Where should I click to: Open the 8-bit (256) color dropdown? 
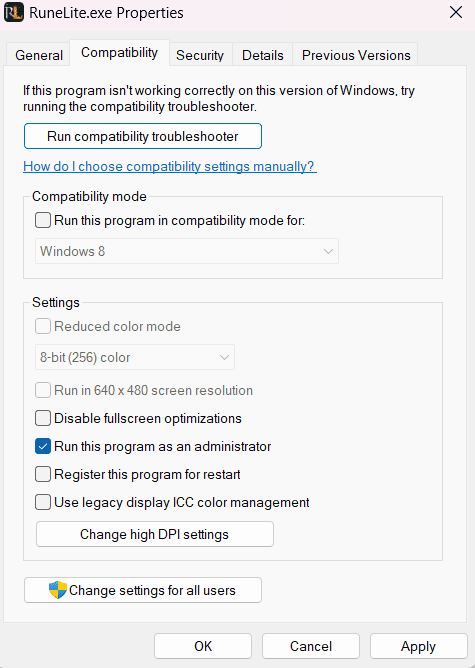(x=135, y=357)
